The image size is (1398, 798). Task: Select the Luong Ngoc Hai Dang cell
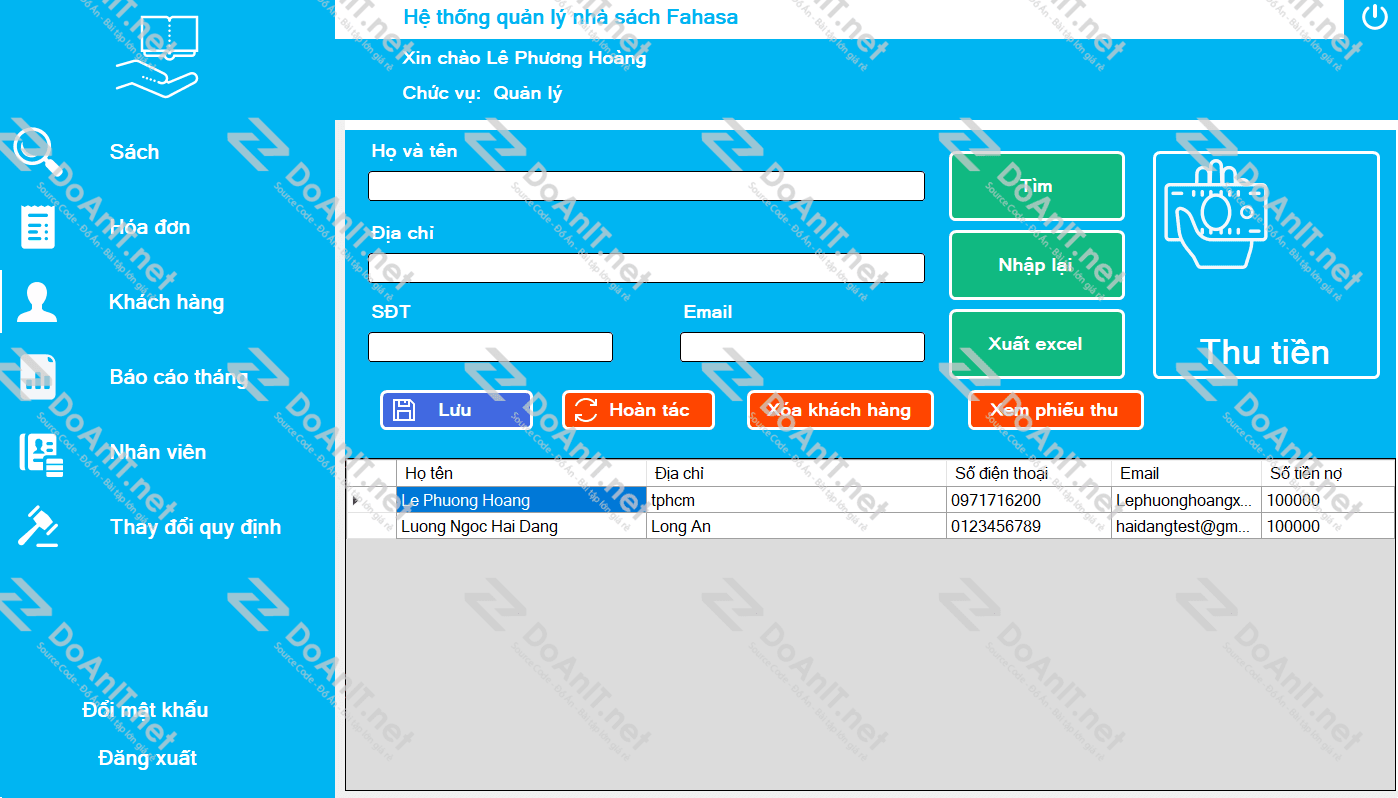coord(522,526)
